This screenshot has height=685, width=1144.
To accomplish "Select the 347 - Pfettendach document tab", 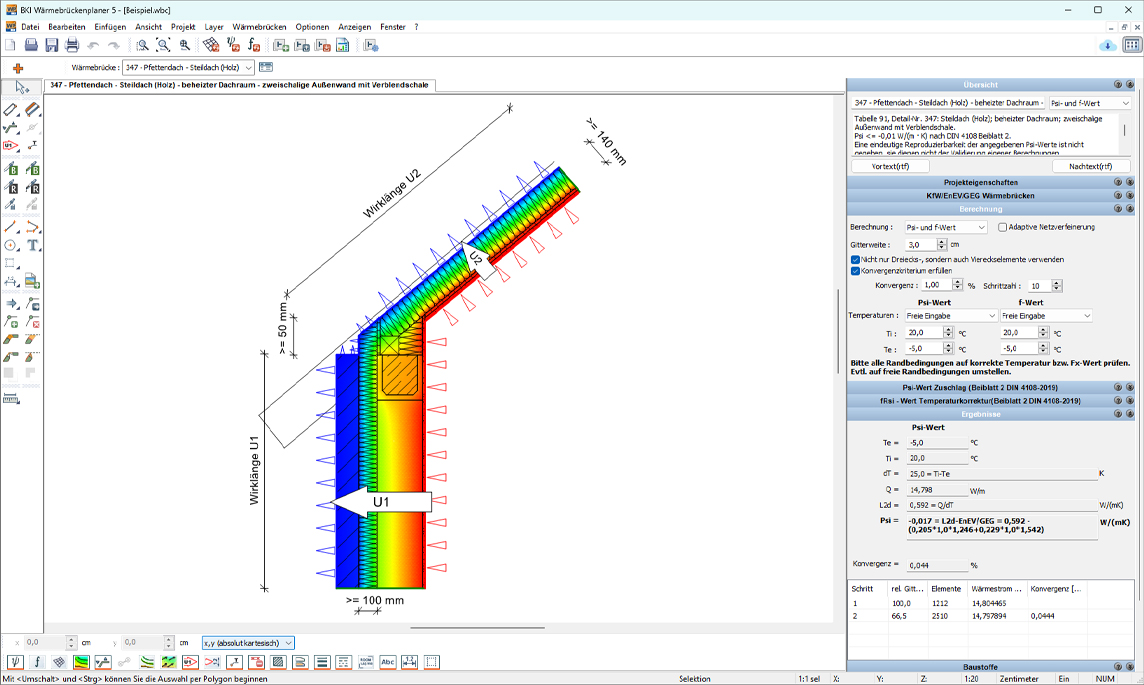I will [239, 85].
